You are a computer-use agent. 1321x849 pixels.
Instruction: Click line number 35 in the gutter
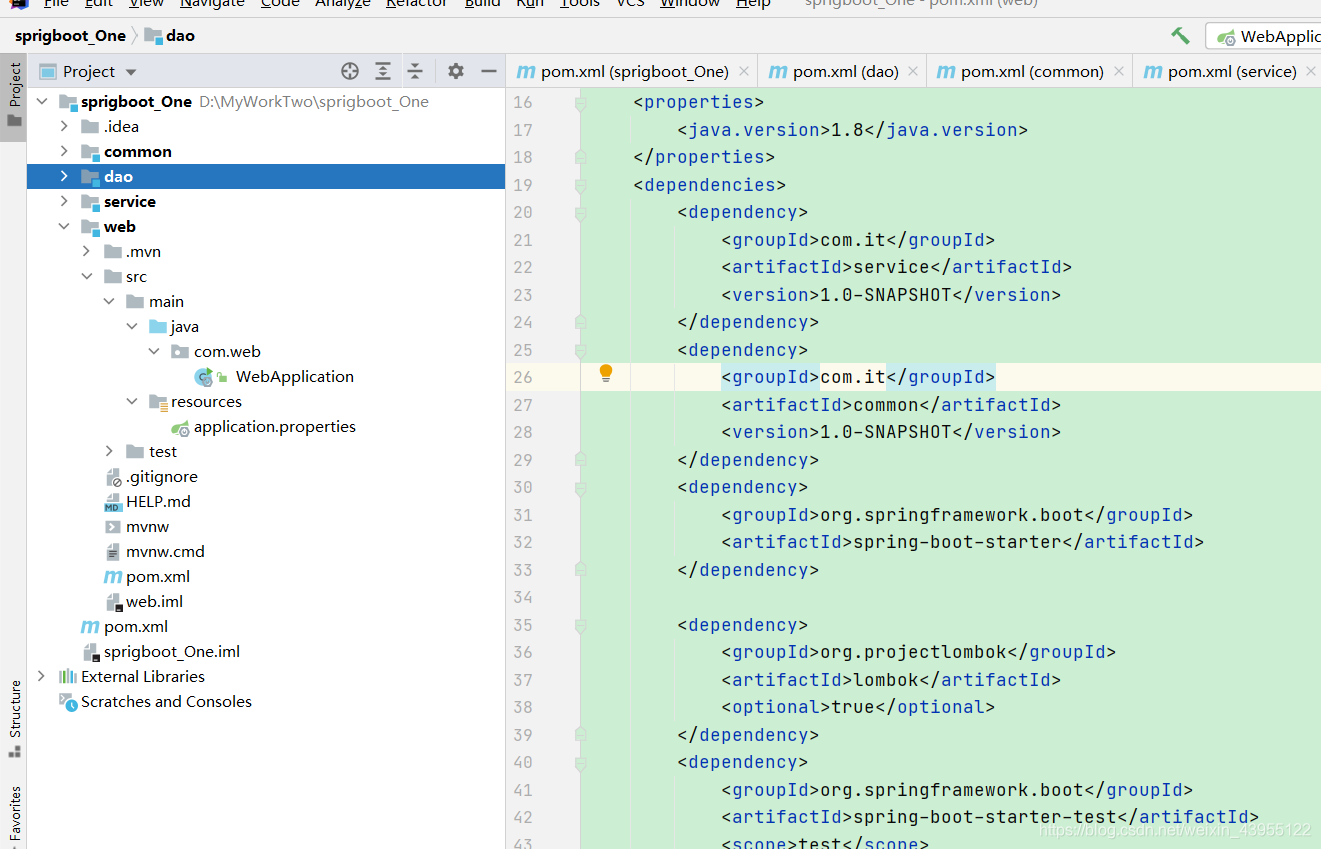522,625
